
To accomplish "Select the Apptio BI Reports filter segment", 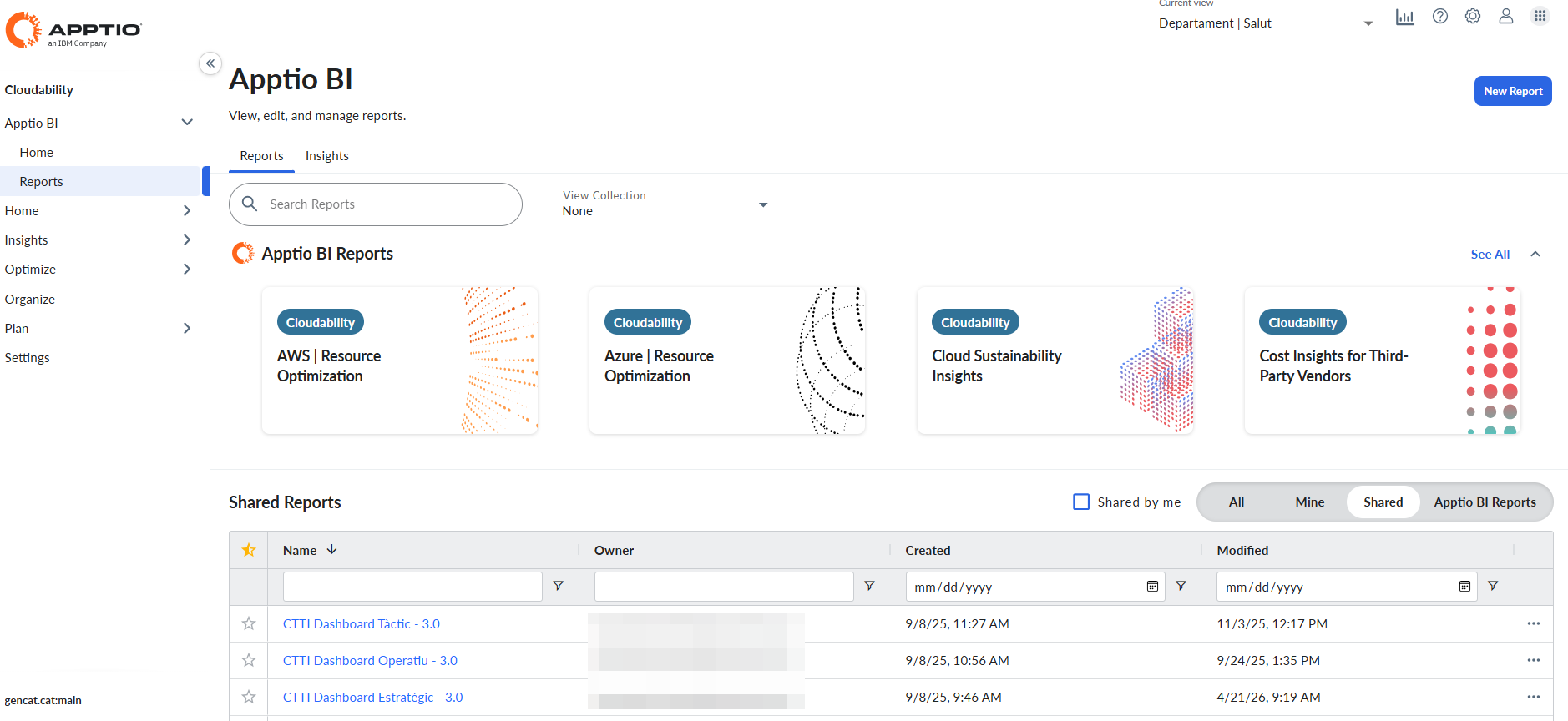I will pyautogui.click(x=1485, y=502).
